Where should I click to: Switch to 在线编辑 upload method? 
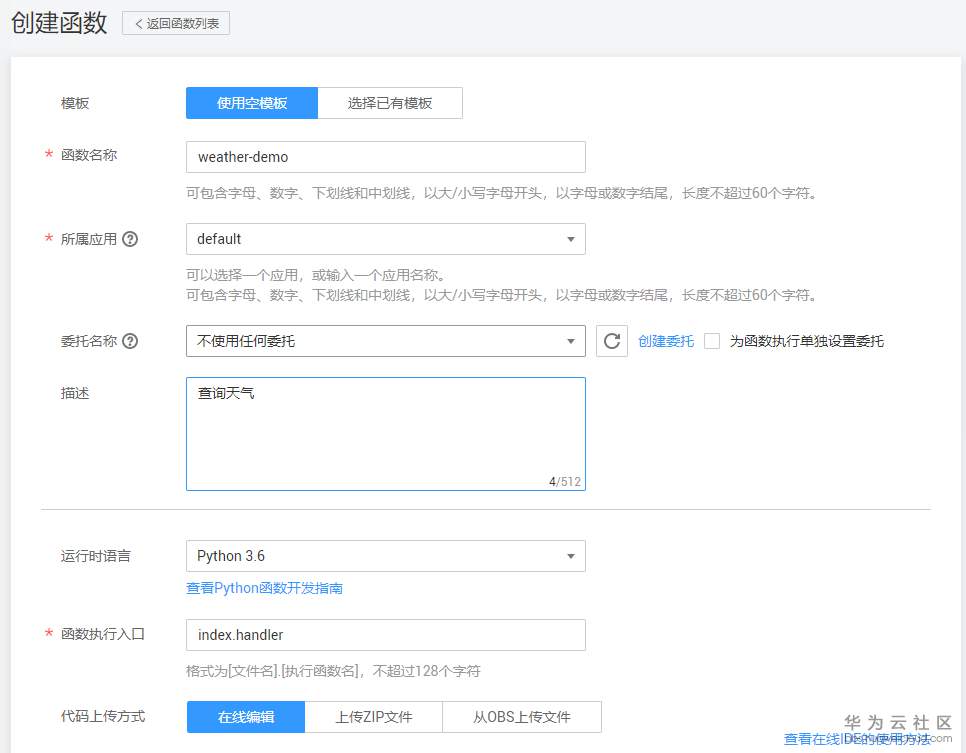coord(246,717)
